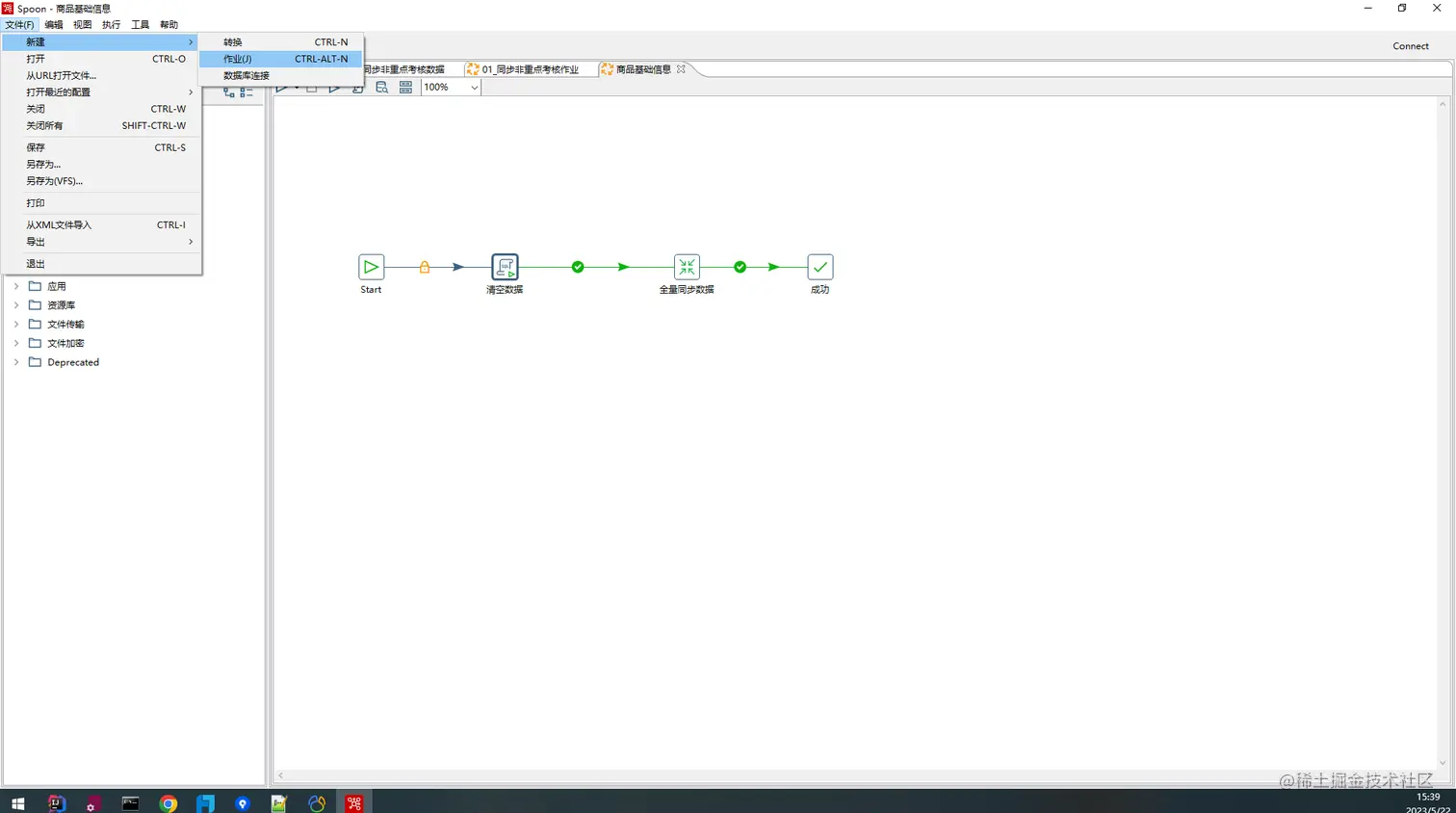Expand the 文件加密 folder
This screenshot has height=813, width=1456.
tap(16, 343)
